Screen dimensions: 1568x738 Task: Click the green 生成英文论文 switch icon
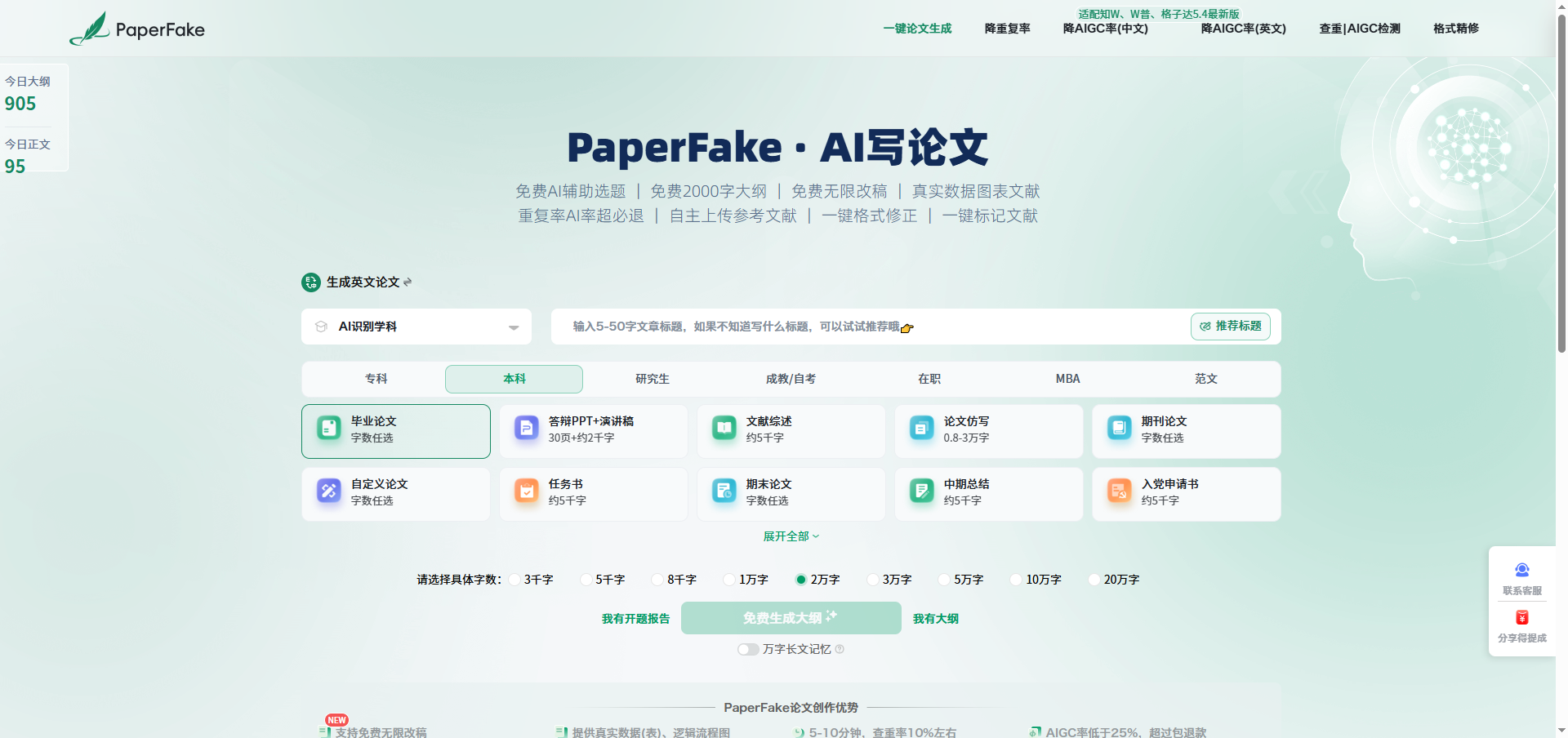point(310,282)
